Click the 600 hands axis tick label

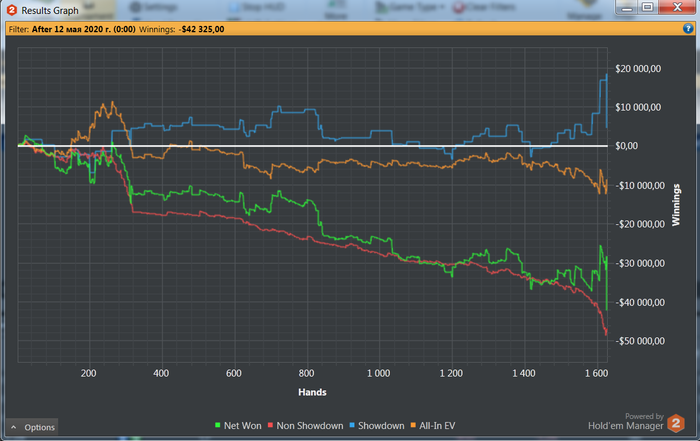tap(233, 373)
